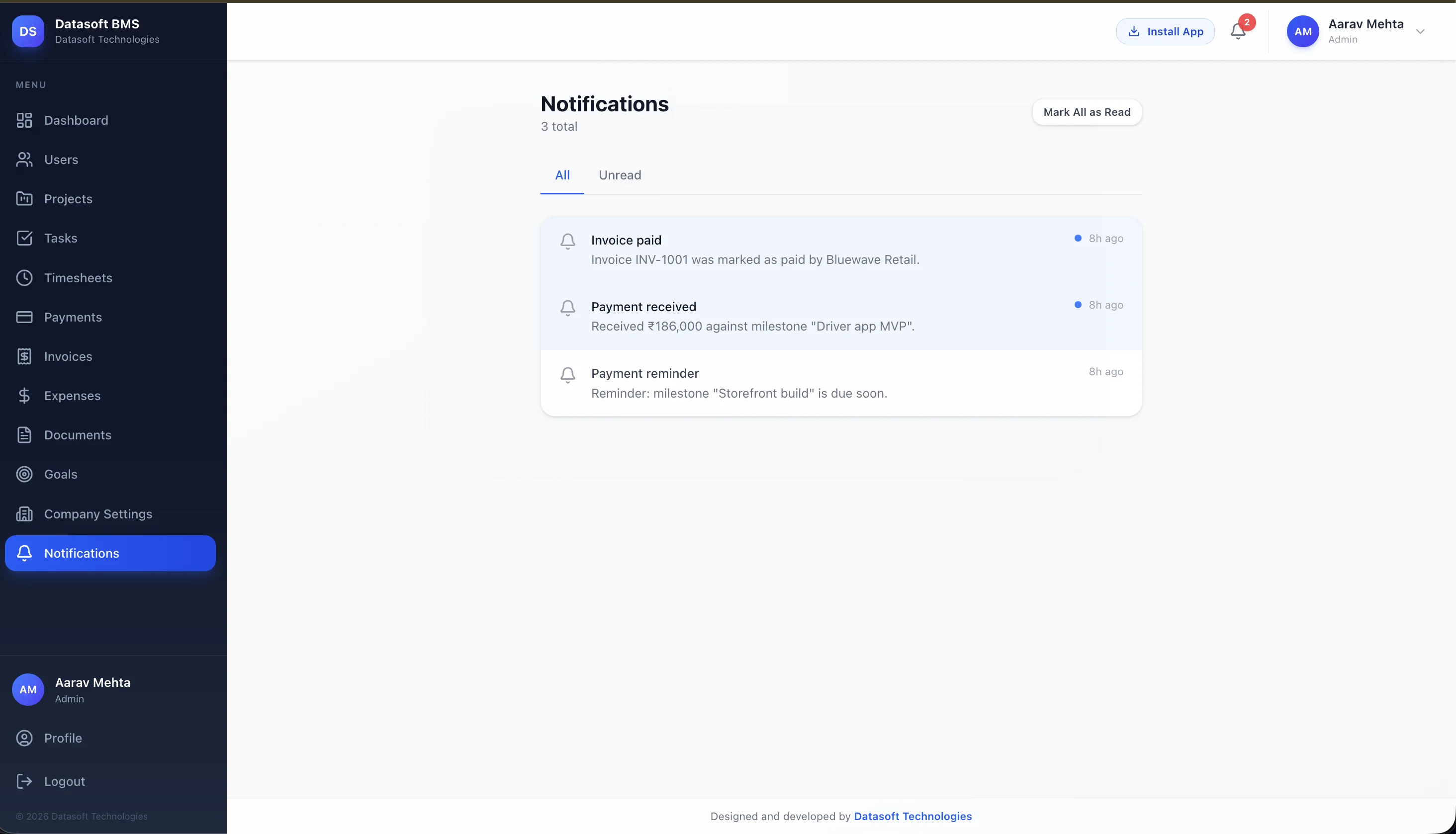Open Goals using the target icon
This screenshot has width=1456, height=834.
[24, 474]
